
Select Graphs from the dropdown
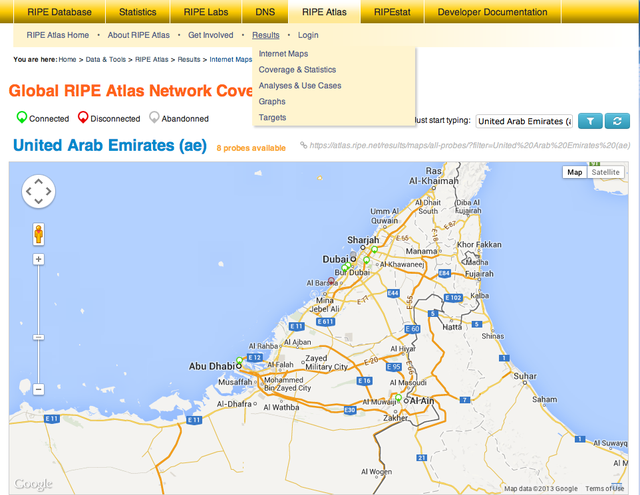272,102
